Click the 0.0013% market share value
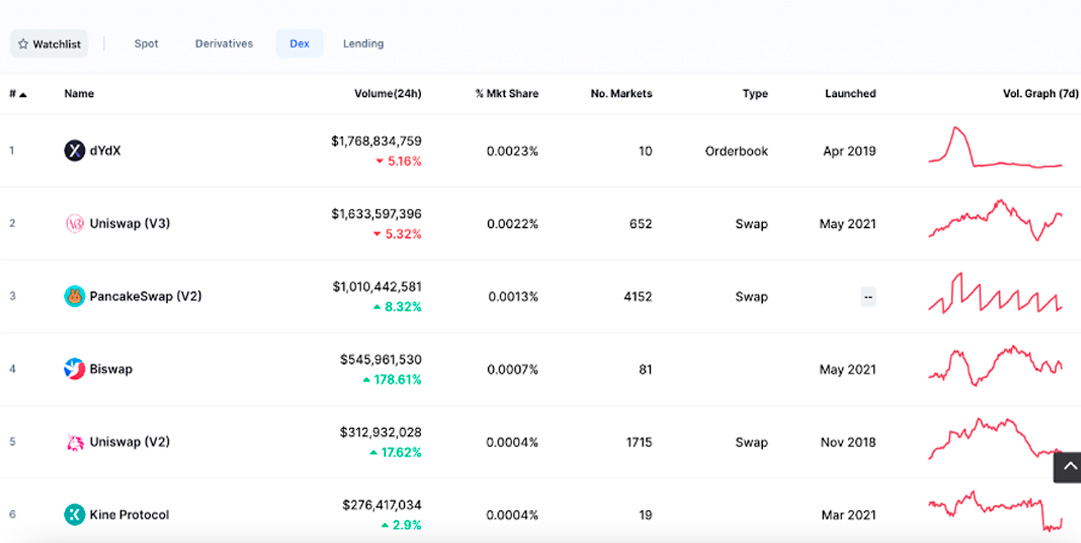This screenshot has height=543, width=1081. pos(514,297)
